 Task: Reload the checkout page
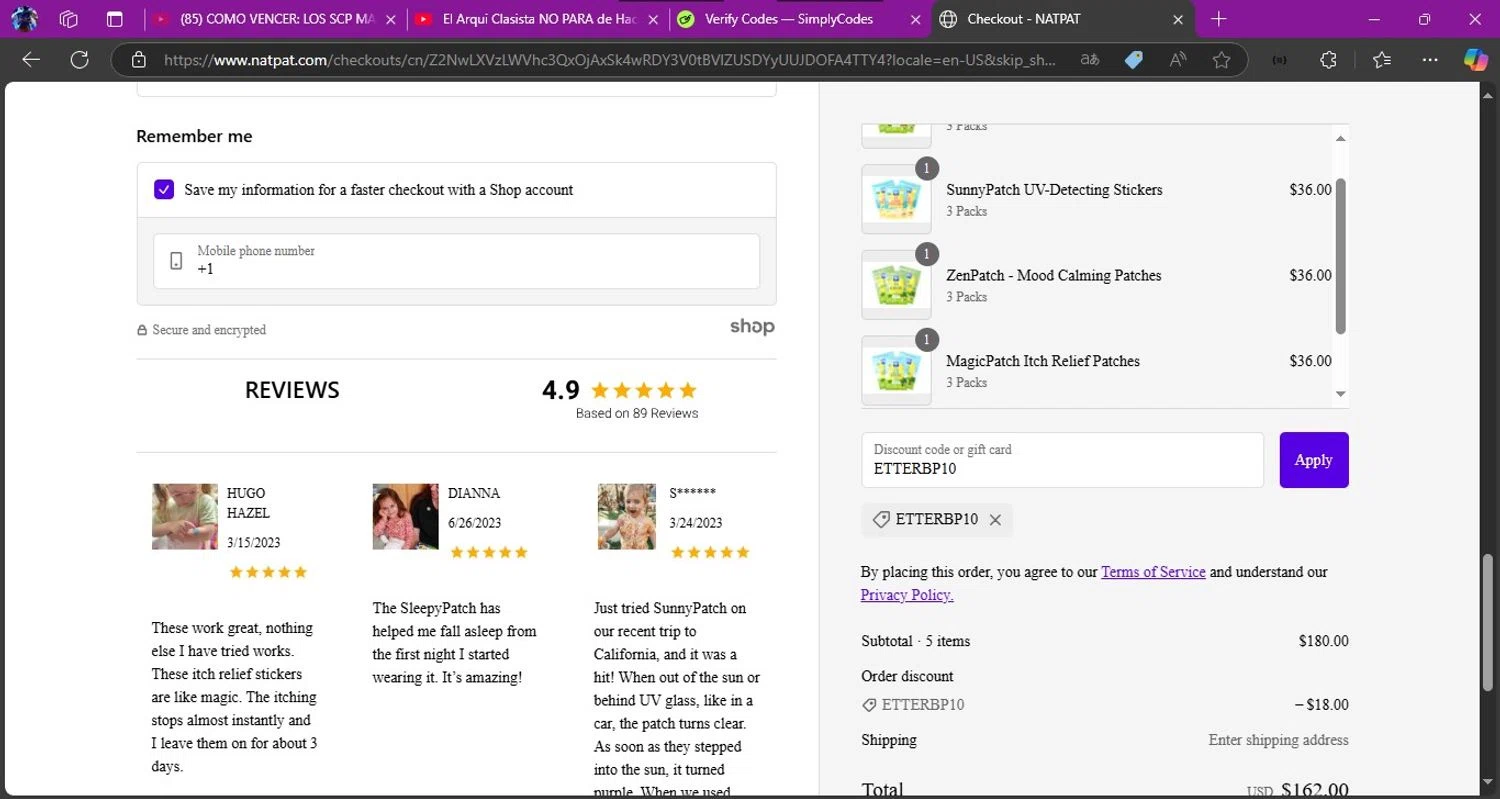[79, 60]
